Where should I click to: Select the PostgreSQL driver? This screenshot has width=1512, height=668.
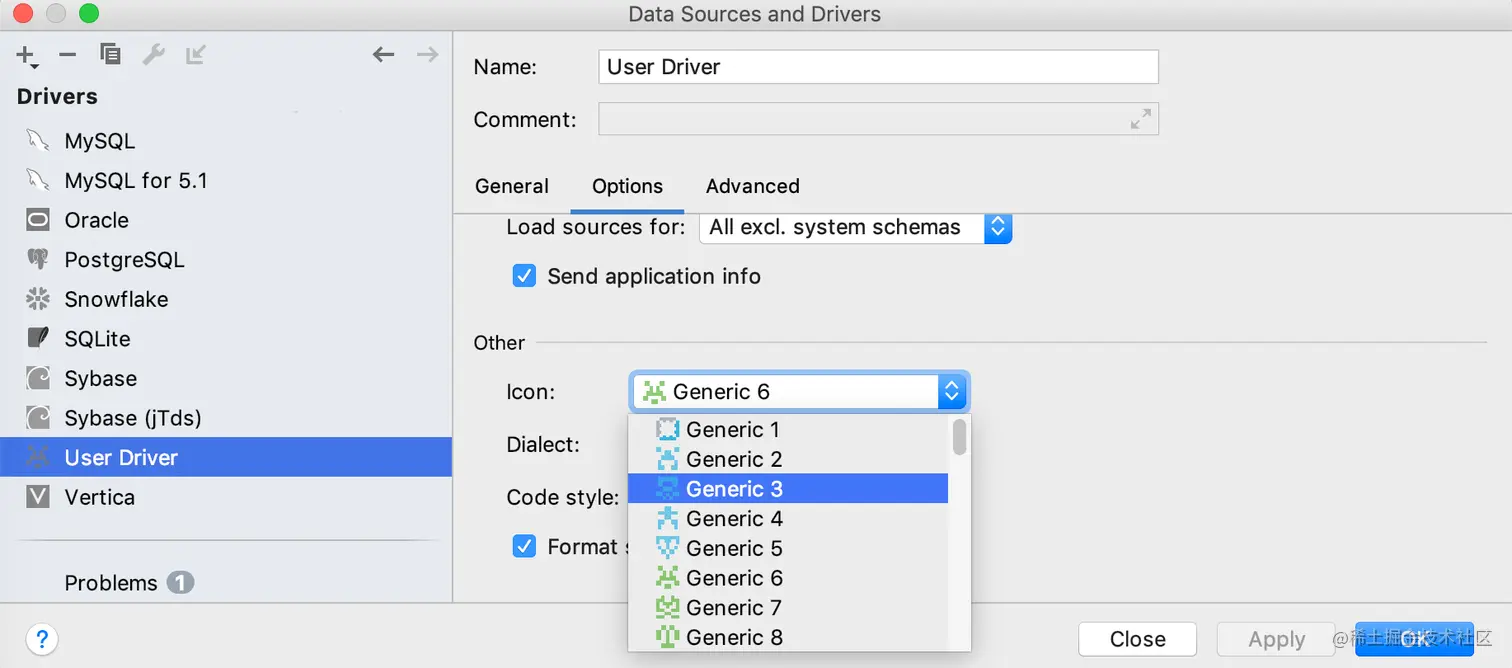[124, 260]
